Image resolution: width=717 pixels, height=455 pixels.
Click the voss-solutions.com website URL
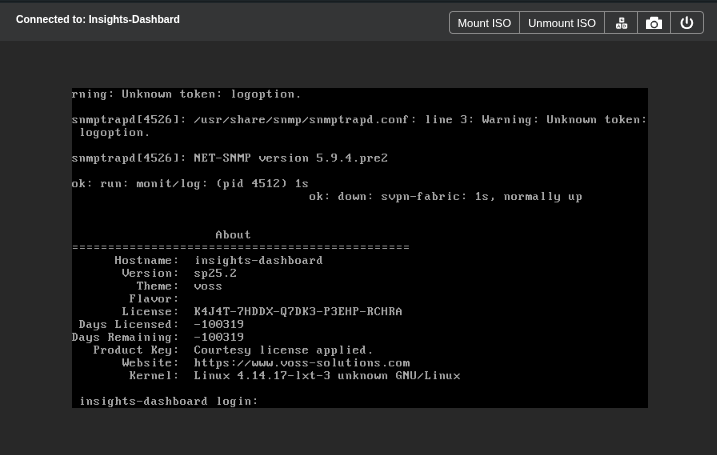click(301, 363)
